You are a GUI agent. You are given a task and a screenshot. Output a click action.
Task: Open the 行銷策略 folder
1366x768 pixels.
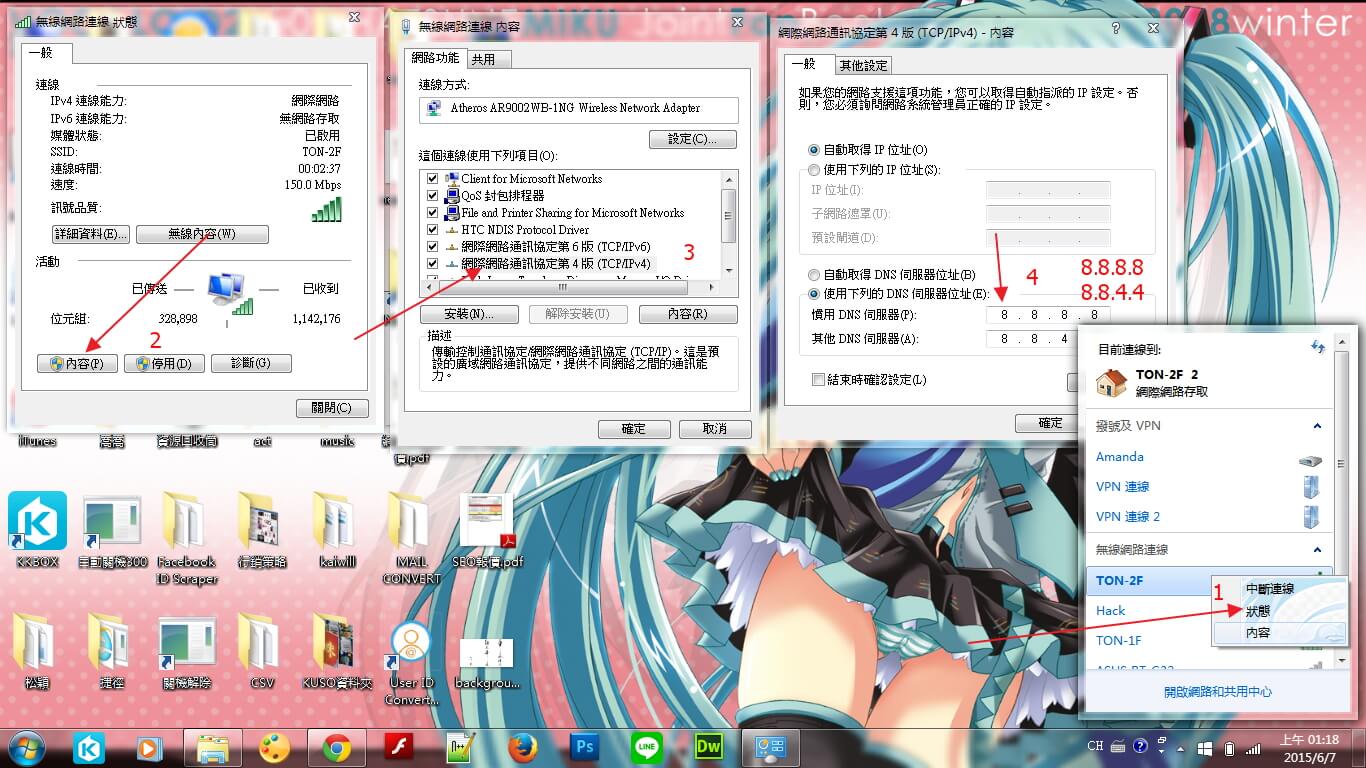(x=262, y=530)
